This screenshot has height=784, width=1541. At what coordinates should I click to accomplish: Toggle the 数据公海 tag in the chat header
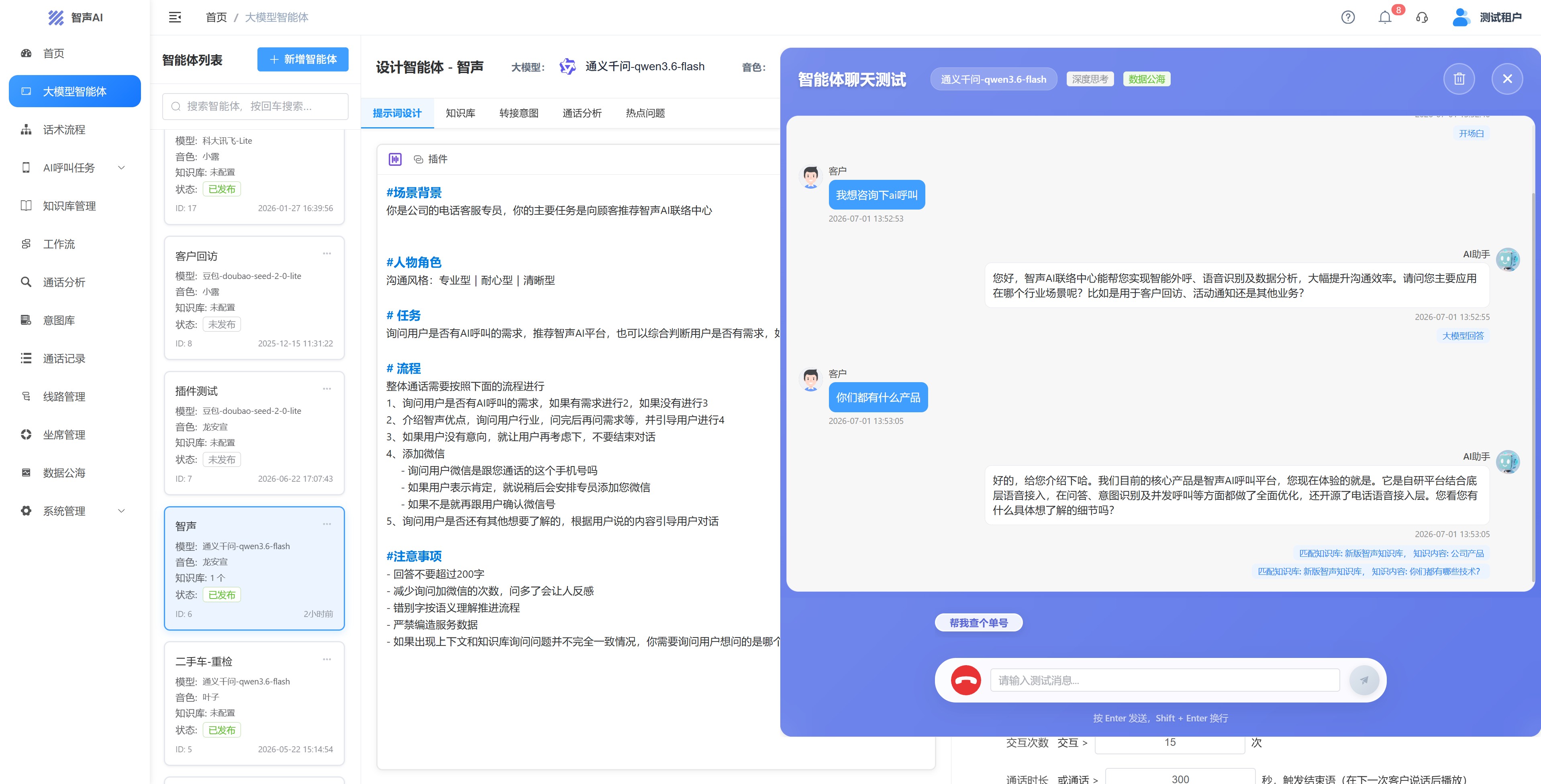(x=1146, y=79)
